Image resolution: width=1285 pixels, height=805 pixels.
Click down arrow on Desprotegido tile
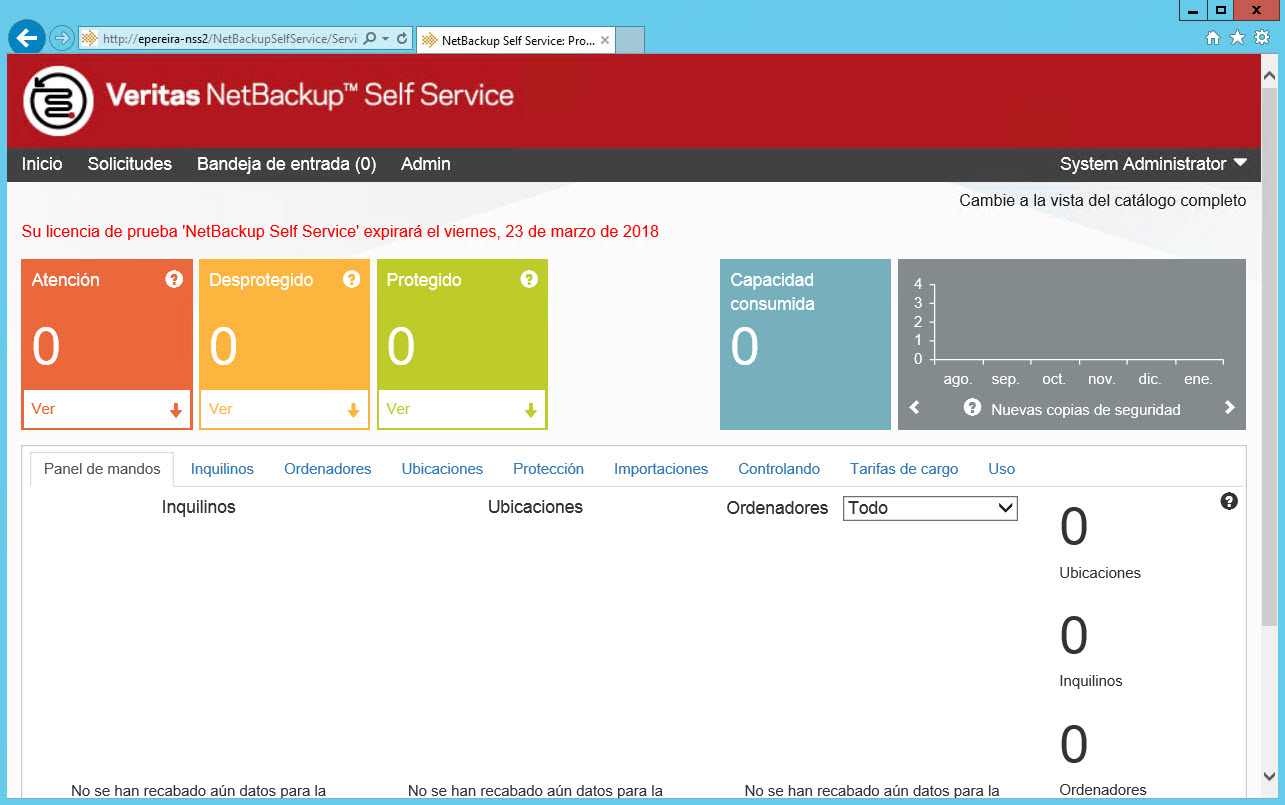(x=353, y=410)
